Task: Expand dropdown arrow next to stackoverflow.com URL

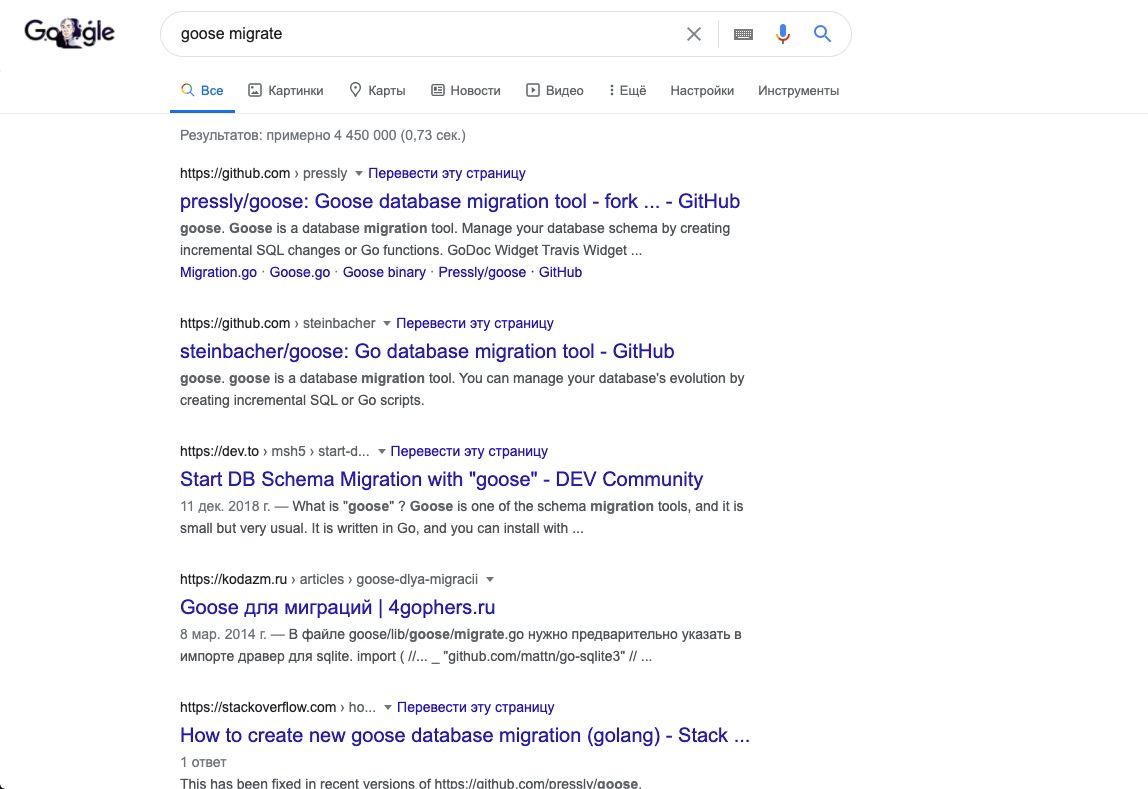Action: pos(388,708)
